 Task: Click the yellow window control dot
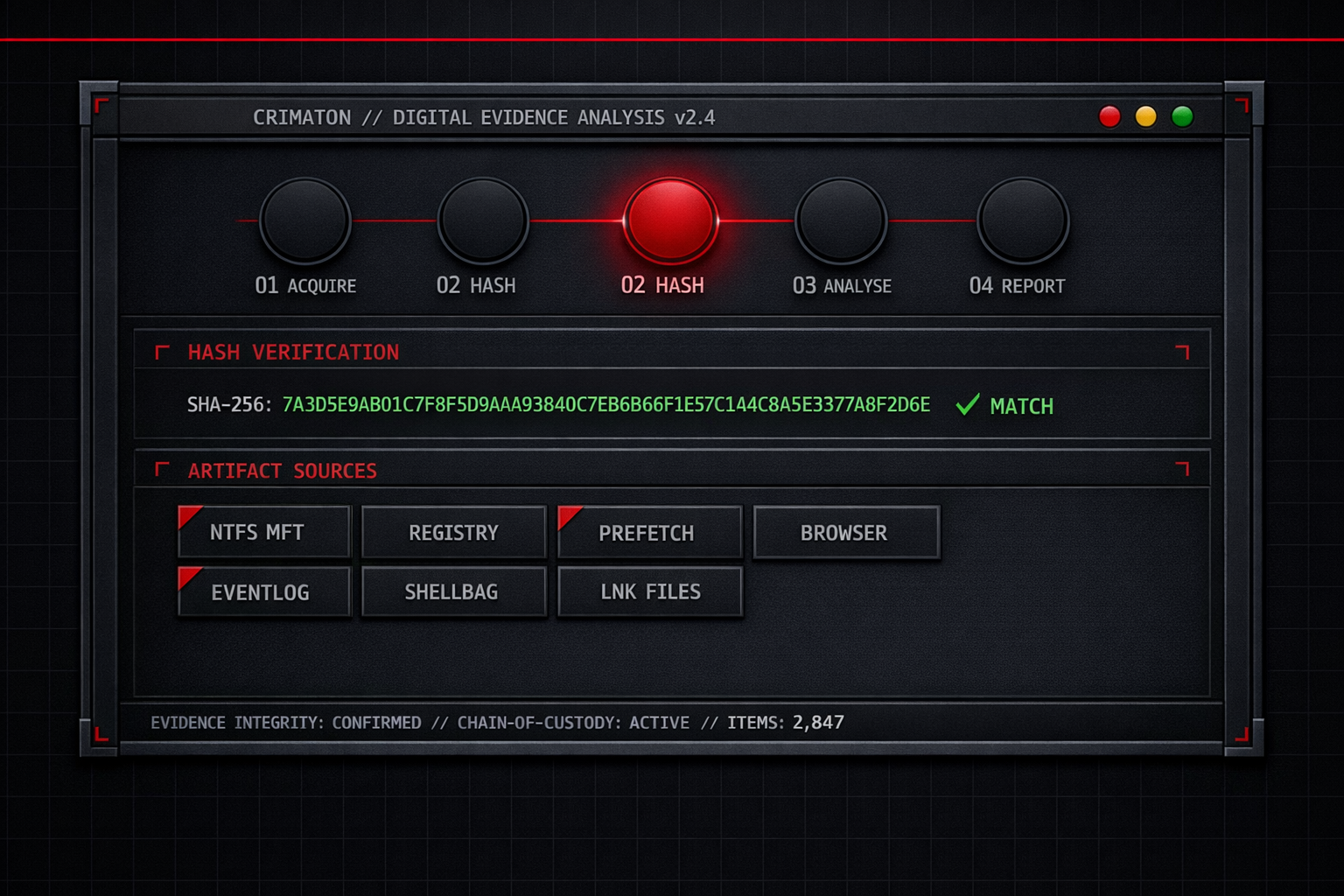click(1145, 116)
